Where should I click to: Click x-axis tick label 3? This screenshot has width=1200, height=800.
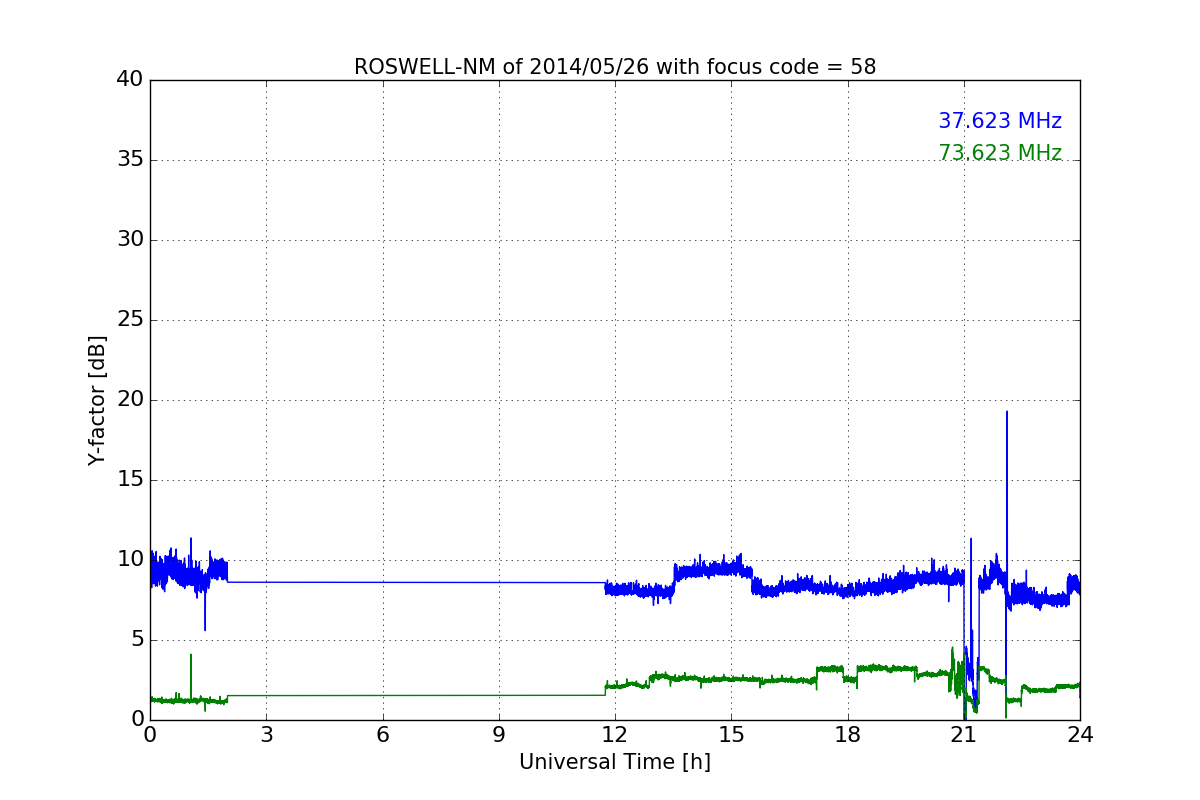266,735
